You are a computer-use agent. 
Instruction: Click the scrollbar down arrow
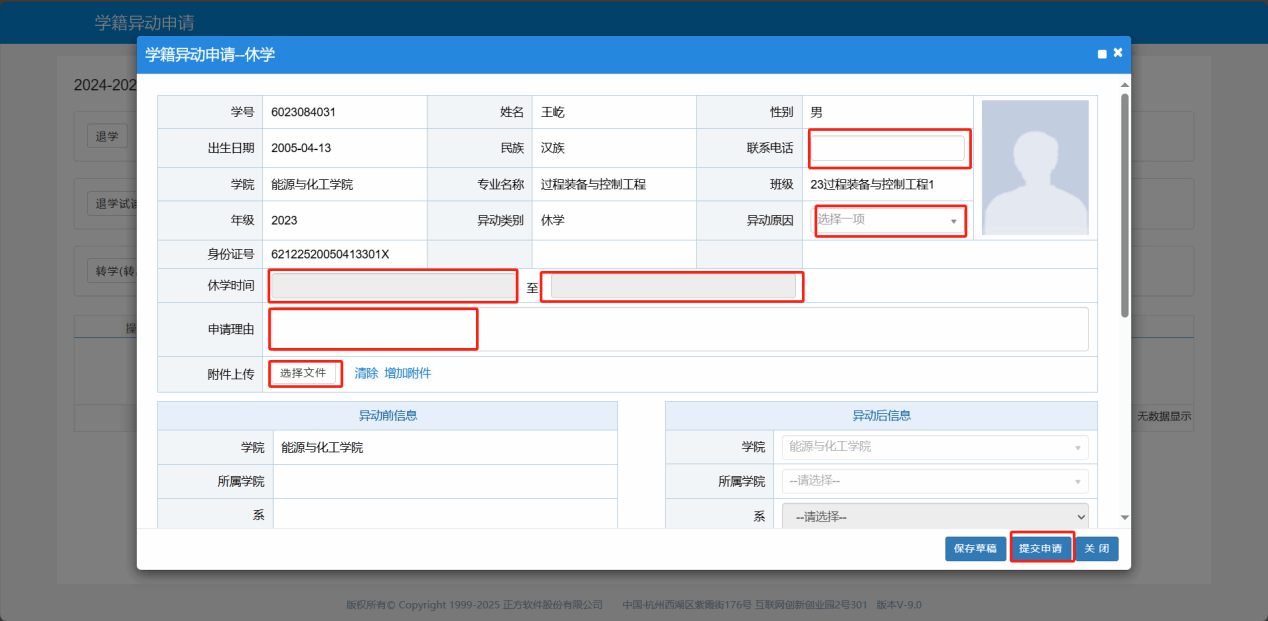click(x=1125, y=518)
